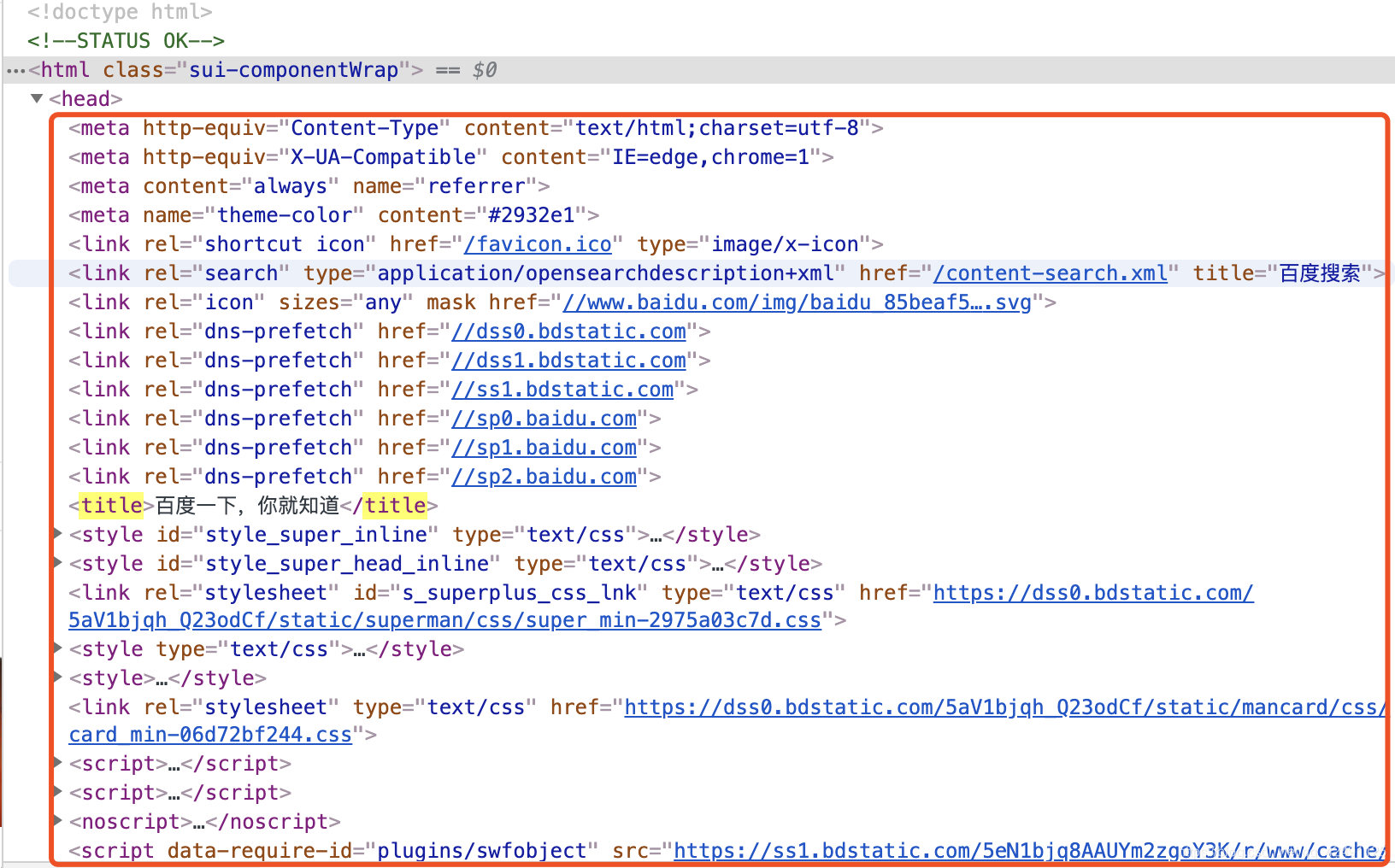Screen dimensions: 1395x868
Task: Select the X-UA-Compatible meta row
Action: [x=451, y=157]
